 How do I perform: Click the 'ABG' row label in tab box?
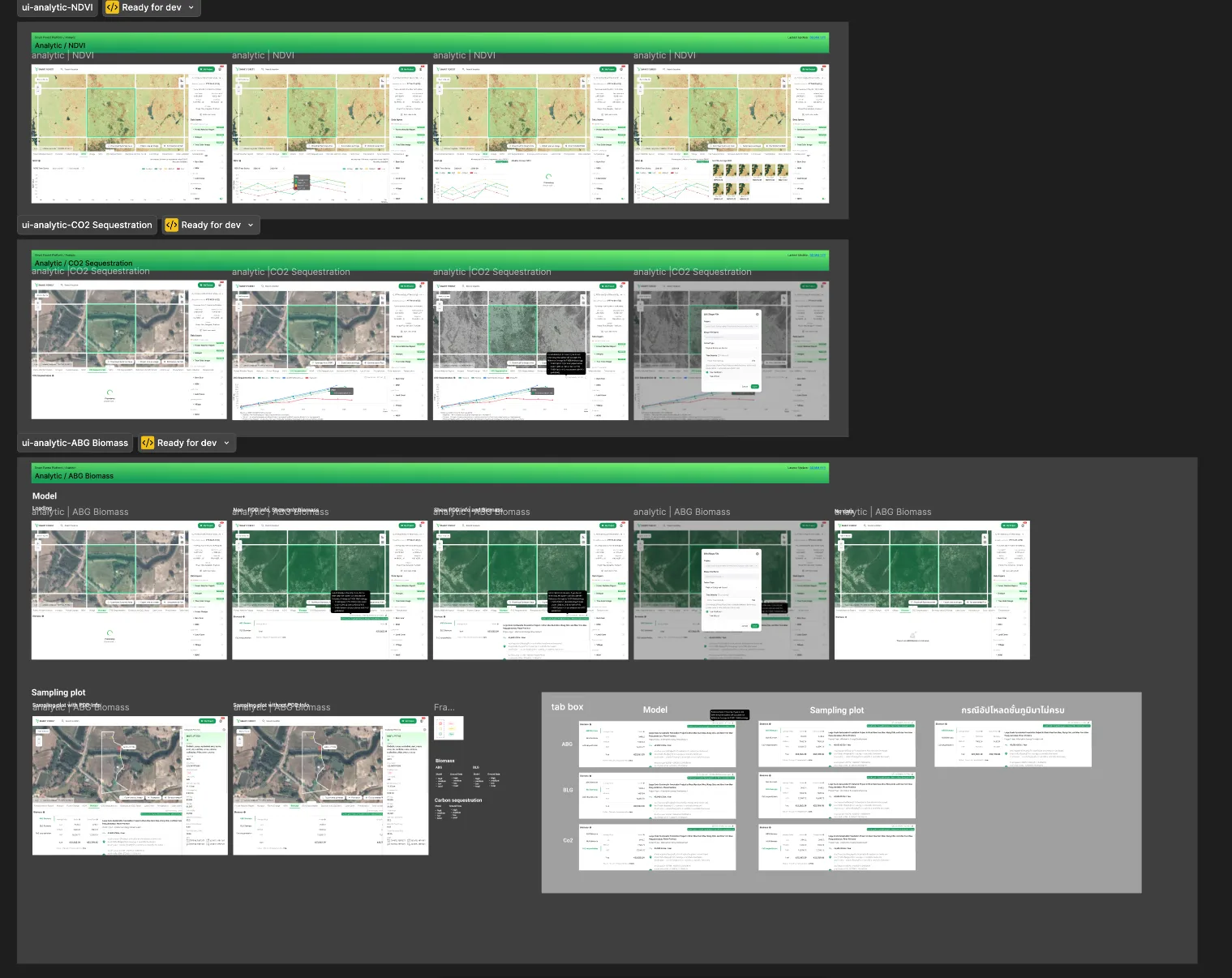click(x=567, y=744)
